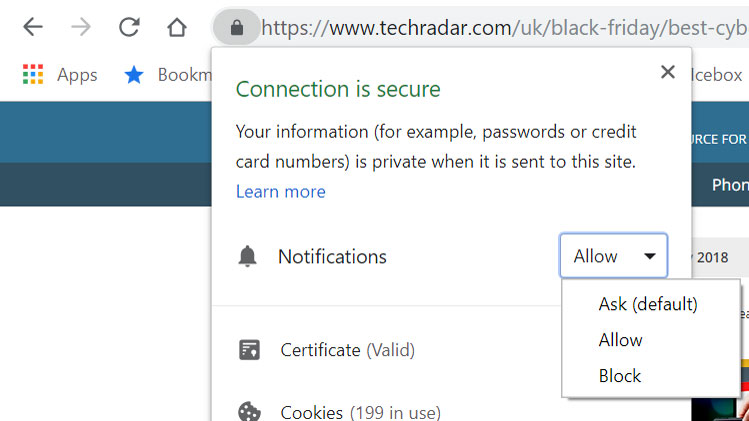The height and width of the screenshot is (421, 749).
Task: Click the Connection is secure heading
Action: click(x=338, y=89)
